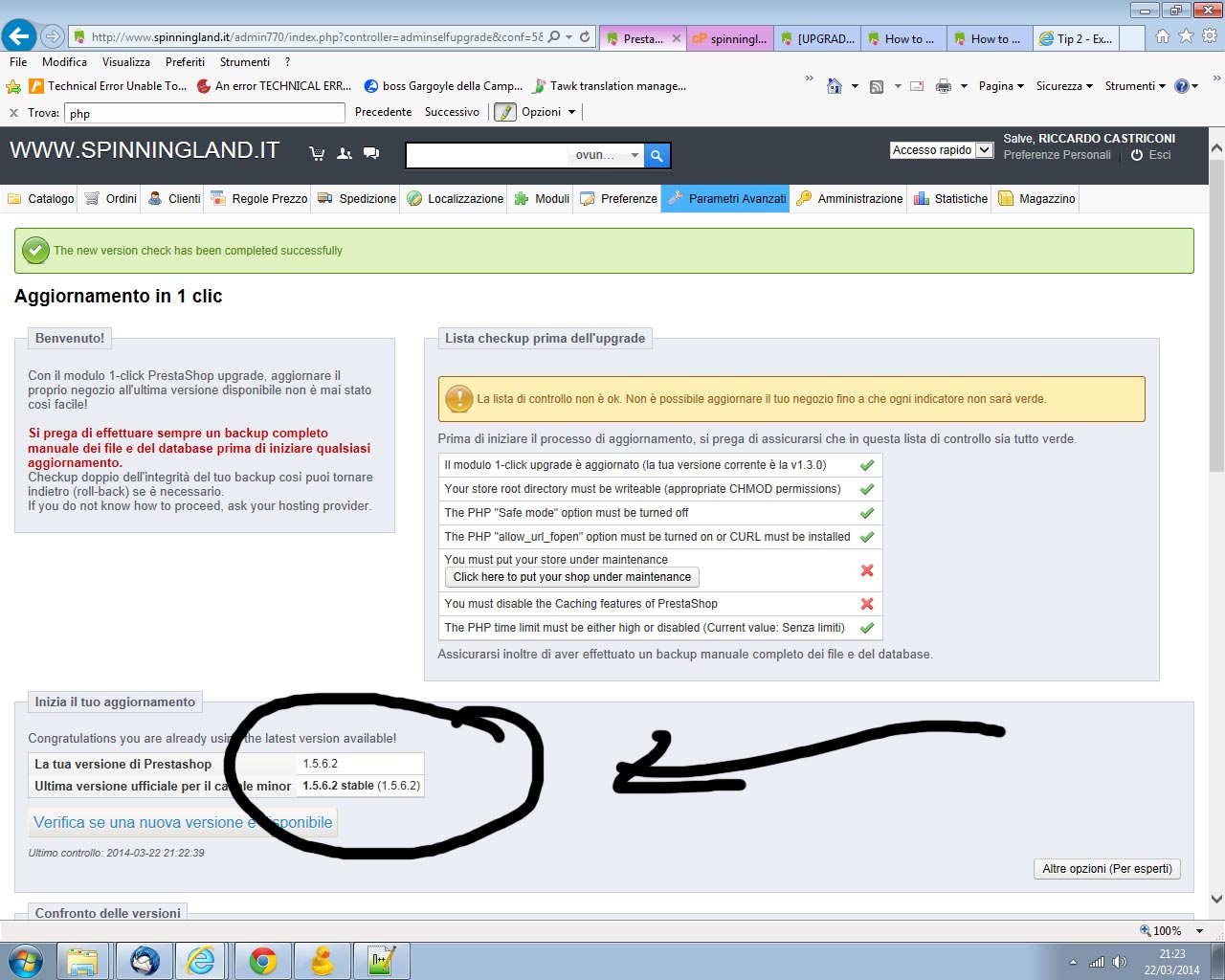The height and width of the screenshot is (980, 1225).
Task: Open the Preferenze Personali link
Action: [1057, 155]
